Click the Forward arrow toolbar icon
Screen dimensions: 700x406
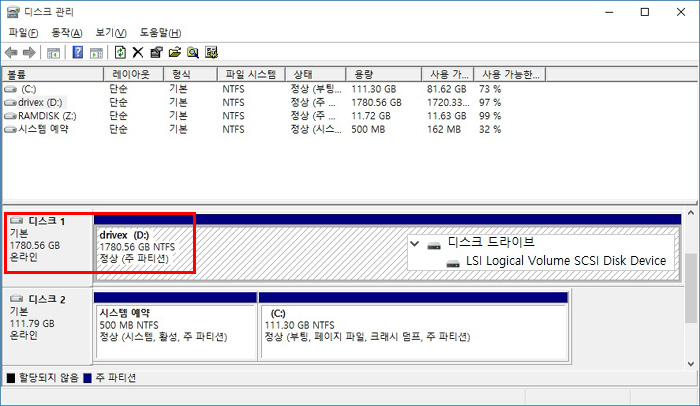[29, 53]
